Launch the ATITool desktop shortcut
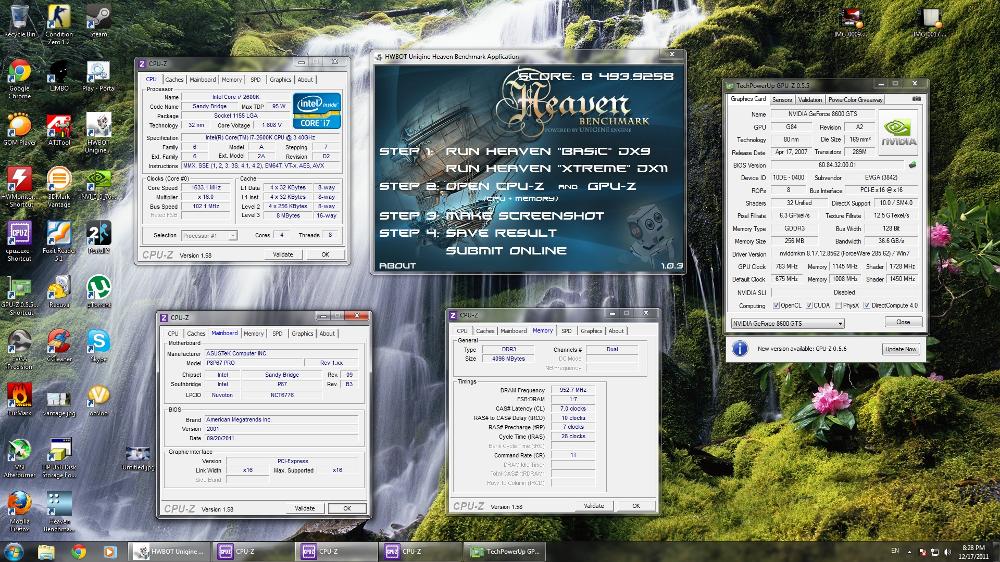 point(59,129)
